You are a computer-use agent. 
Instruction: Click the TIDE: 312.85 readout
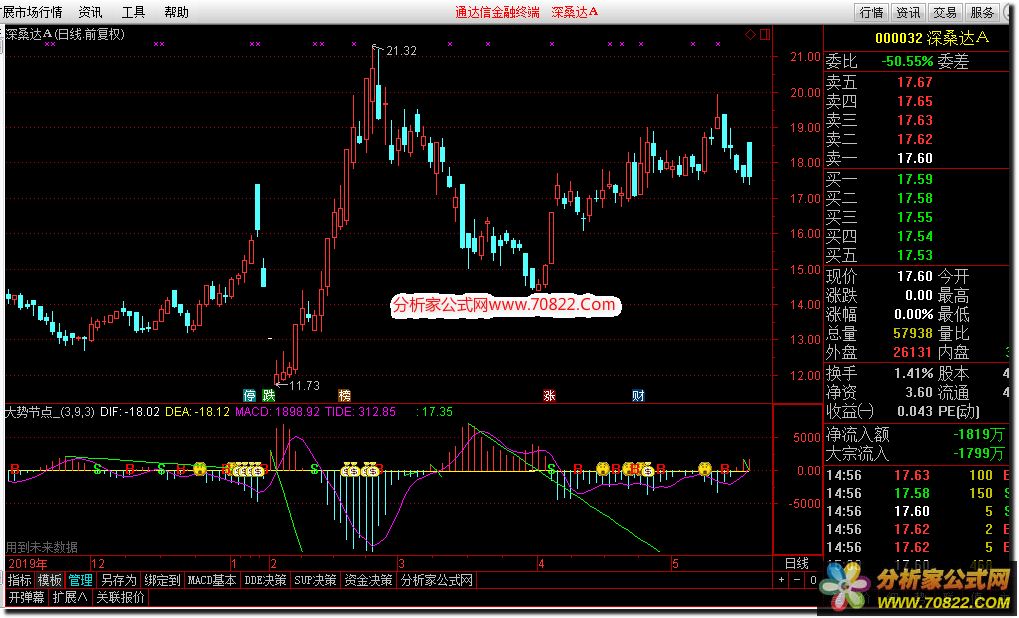click(x=360, y=412)
